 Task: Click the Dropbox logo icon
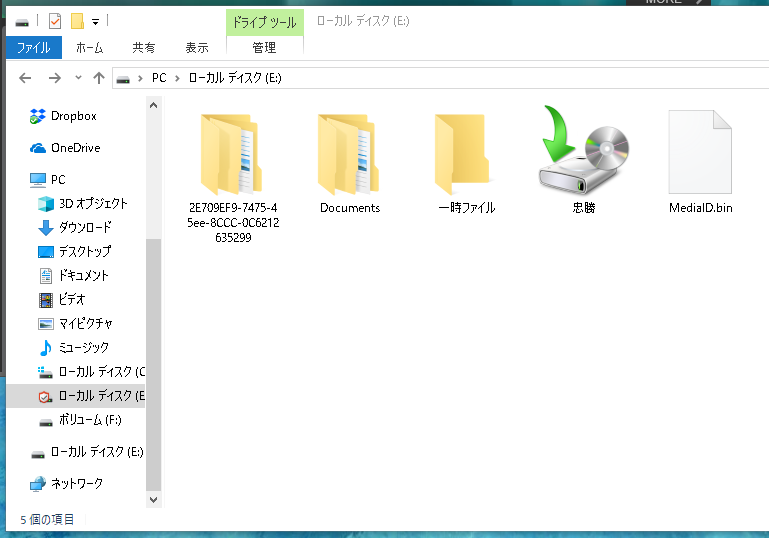pyautogui.click(x=38, y=116)
